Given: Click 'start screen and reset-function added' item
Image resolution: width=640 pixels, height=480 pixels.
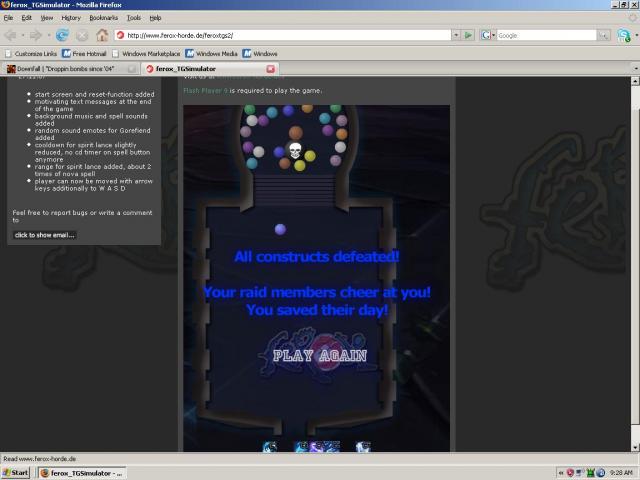Looking at the screenshot, I should point(94,94).
